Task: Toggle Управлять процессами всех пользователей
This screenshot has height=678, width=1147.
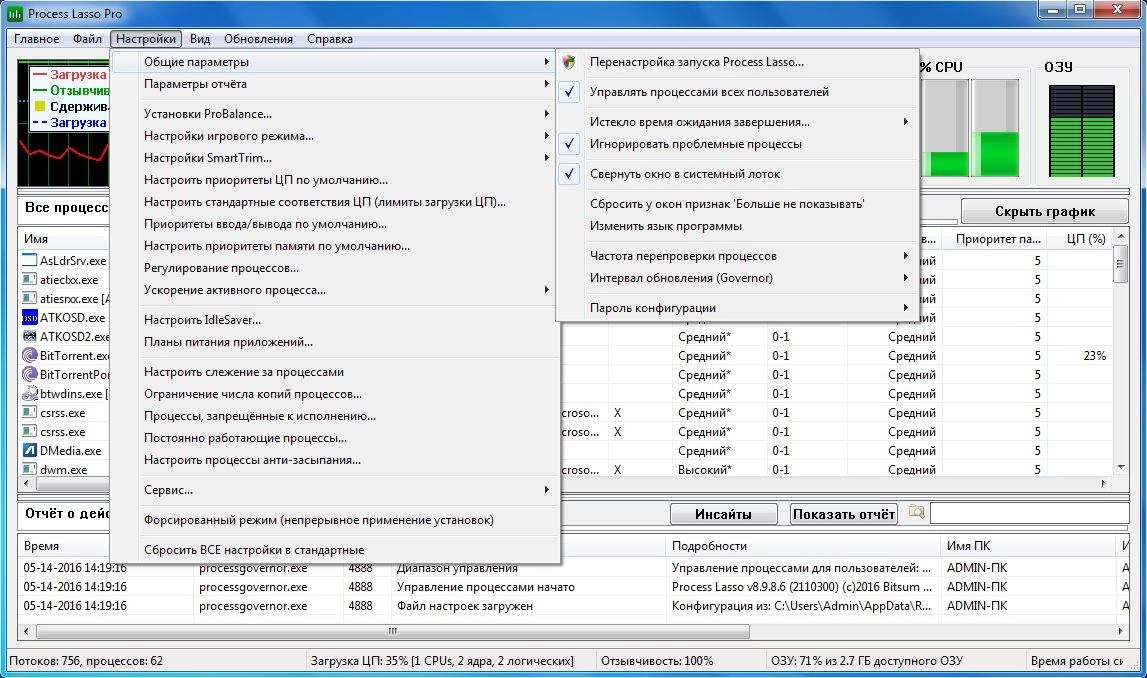Action: coord(737,92)
